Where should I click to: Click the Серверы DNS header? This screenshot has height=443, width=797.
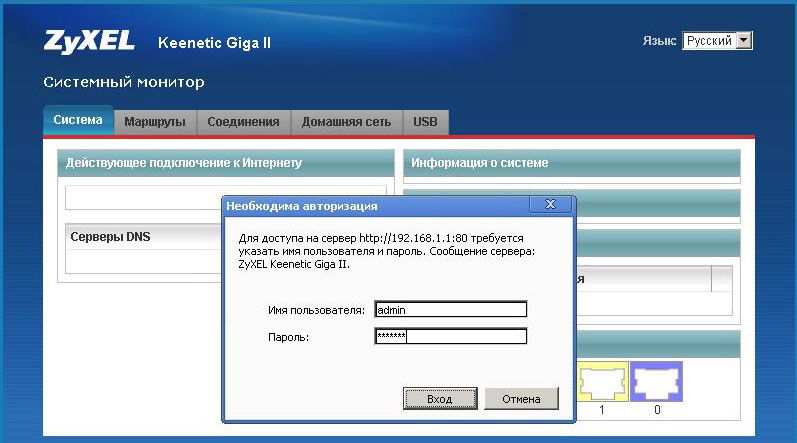tap(110, 237)
